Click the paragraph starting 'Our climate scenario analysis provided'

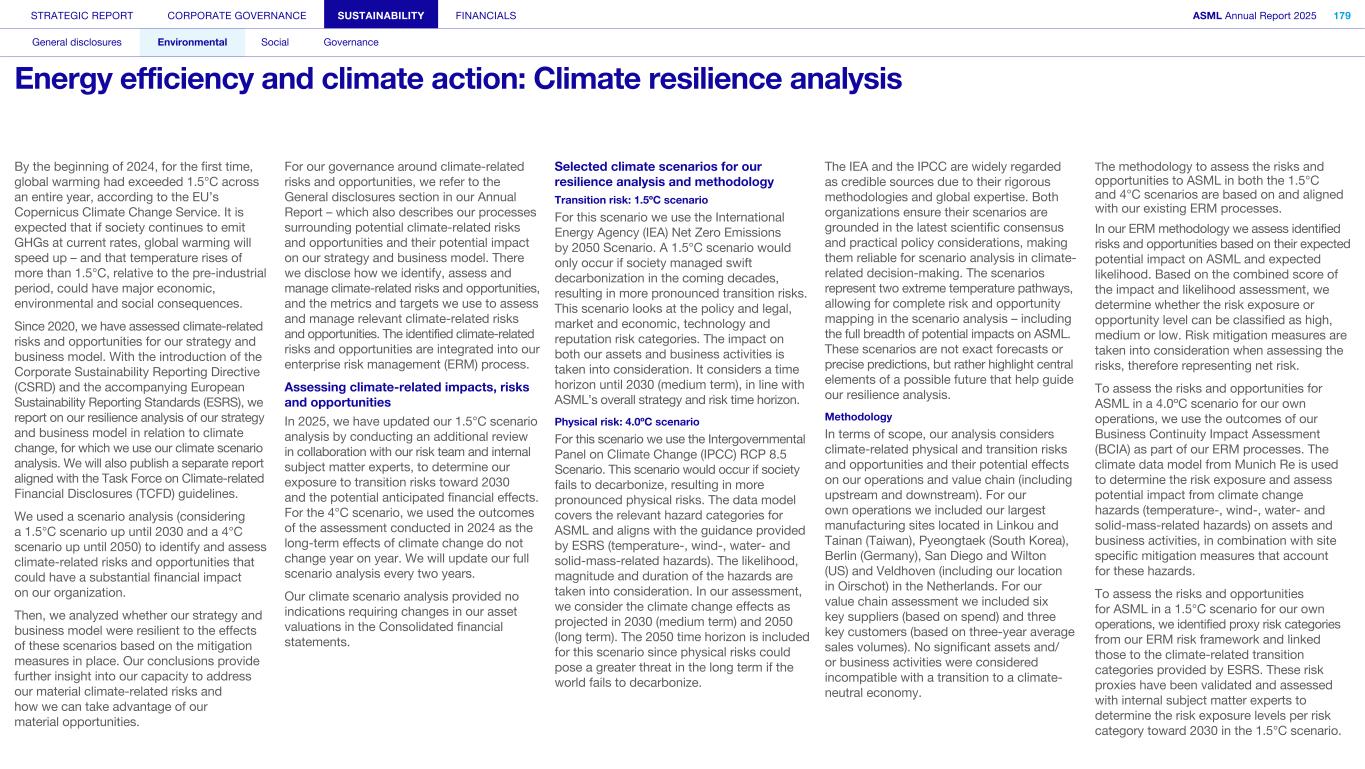(410, 619)
